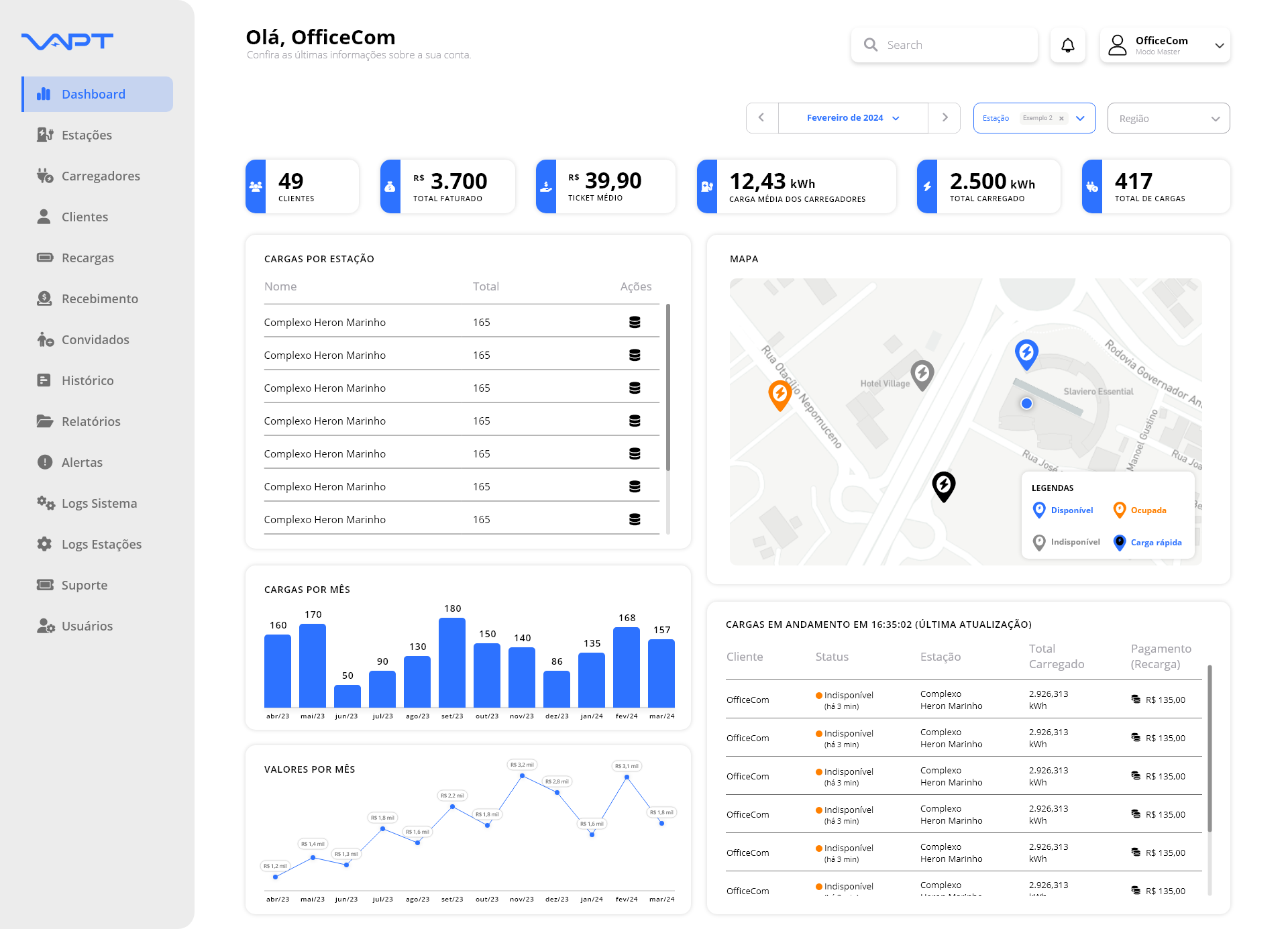Click the user profile avatar icon

(x=1117, y=45)
